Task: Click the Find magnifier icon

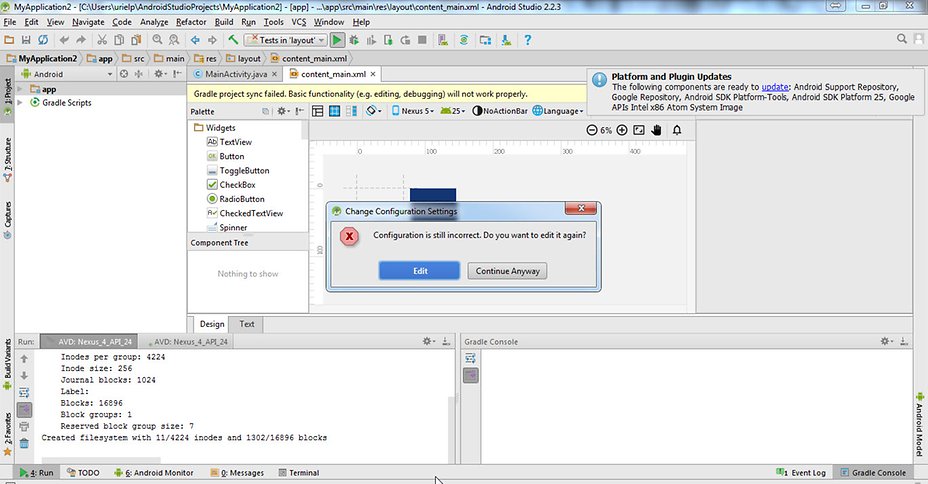Action: click(x=157, y=40)
